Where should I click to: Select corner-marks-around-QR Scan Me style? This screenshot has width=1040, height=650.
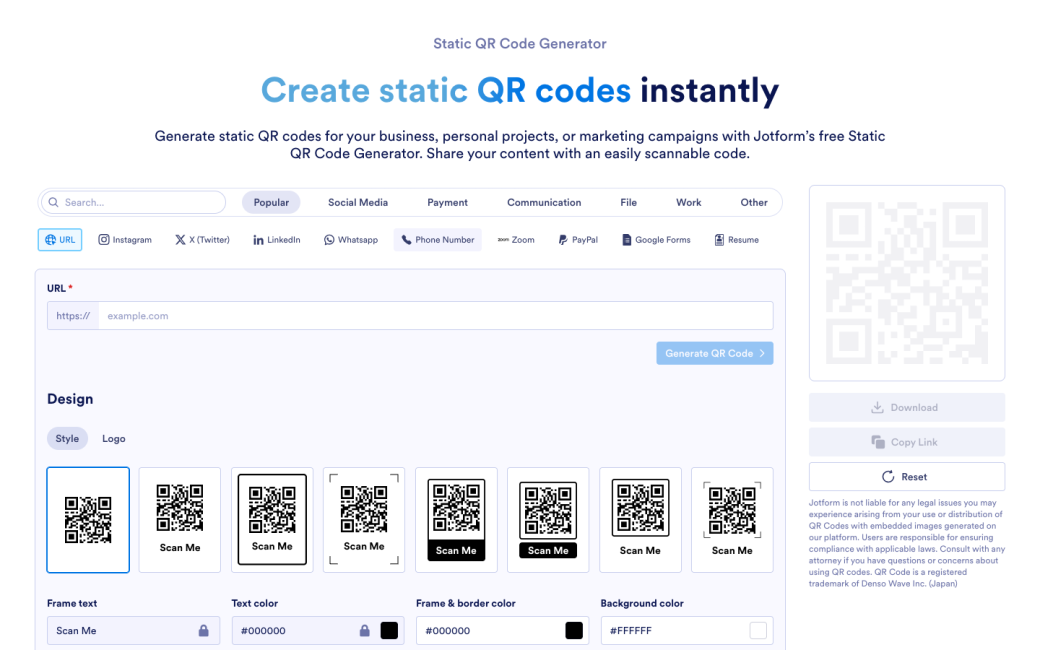click(x=732, y=519)
